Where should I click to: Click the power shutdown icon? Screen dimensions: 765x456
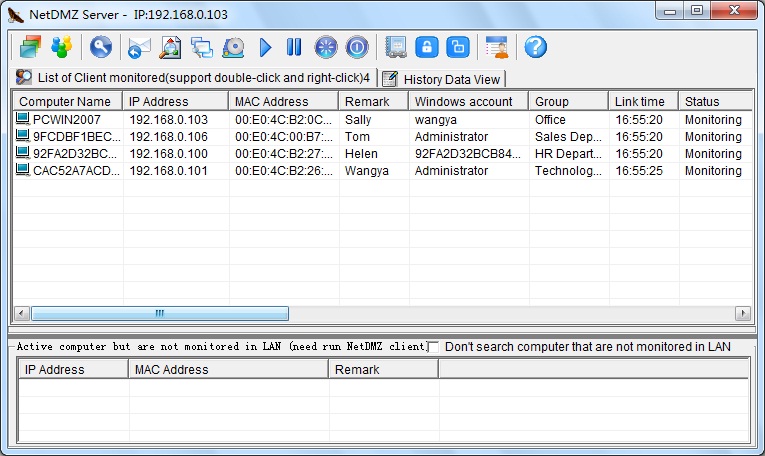[357, 47]
